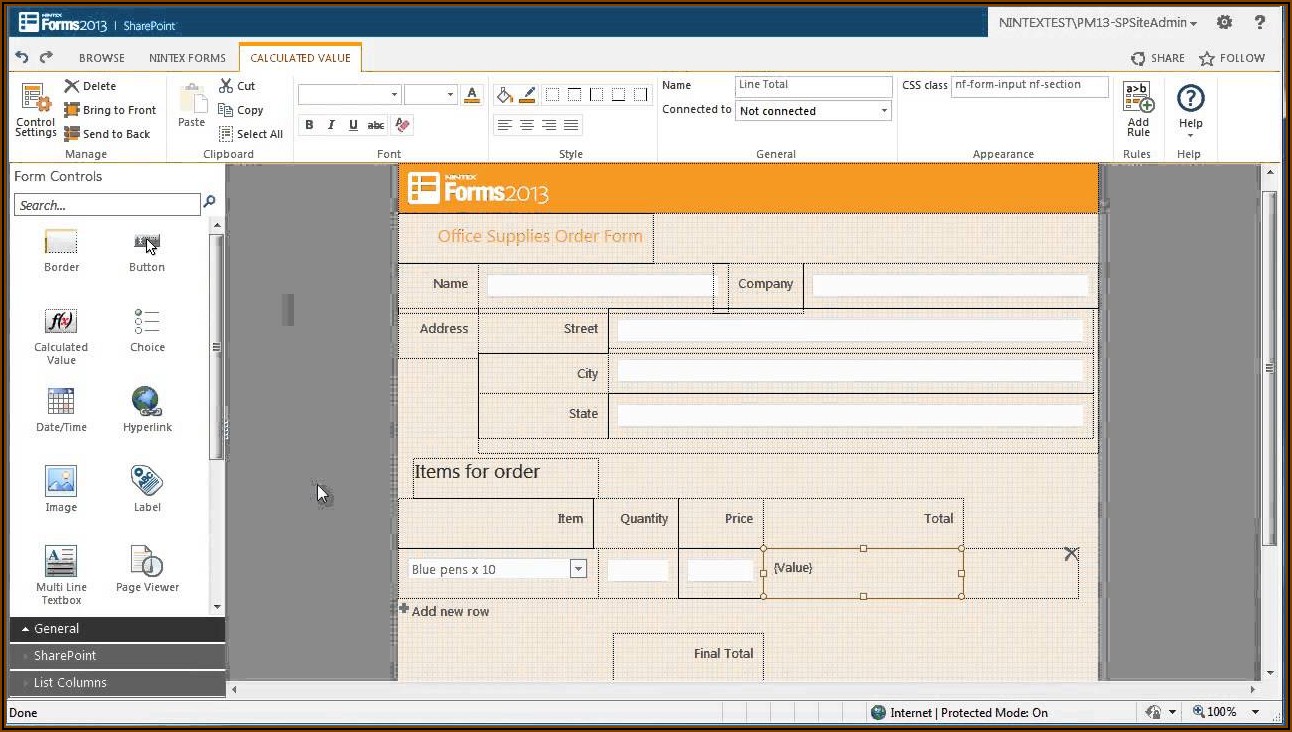The height and width of the screenshot is (732, 1292).
Task: Select the Calculated Value form control
Action: [61, 322]
